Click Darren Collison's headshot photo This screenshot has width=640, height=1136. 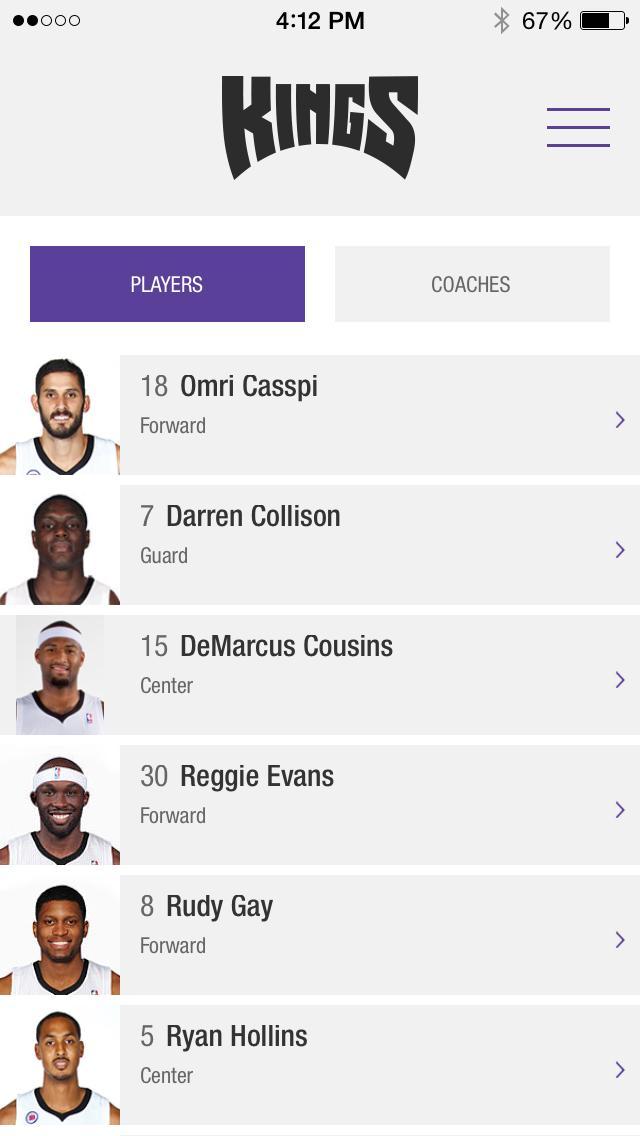[59, 543]
